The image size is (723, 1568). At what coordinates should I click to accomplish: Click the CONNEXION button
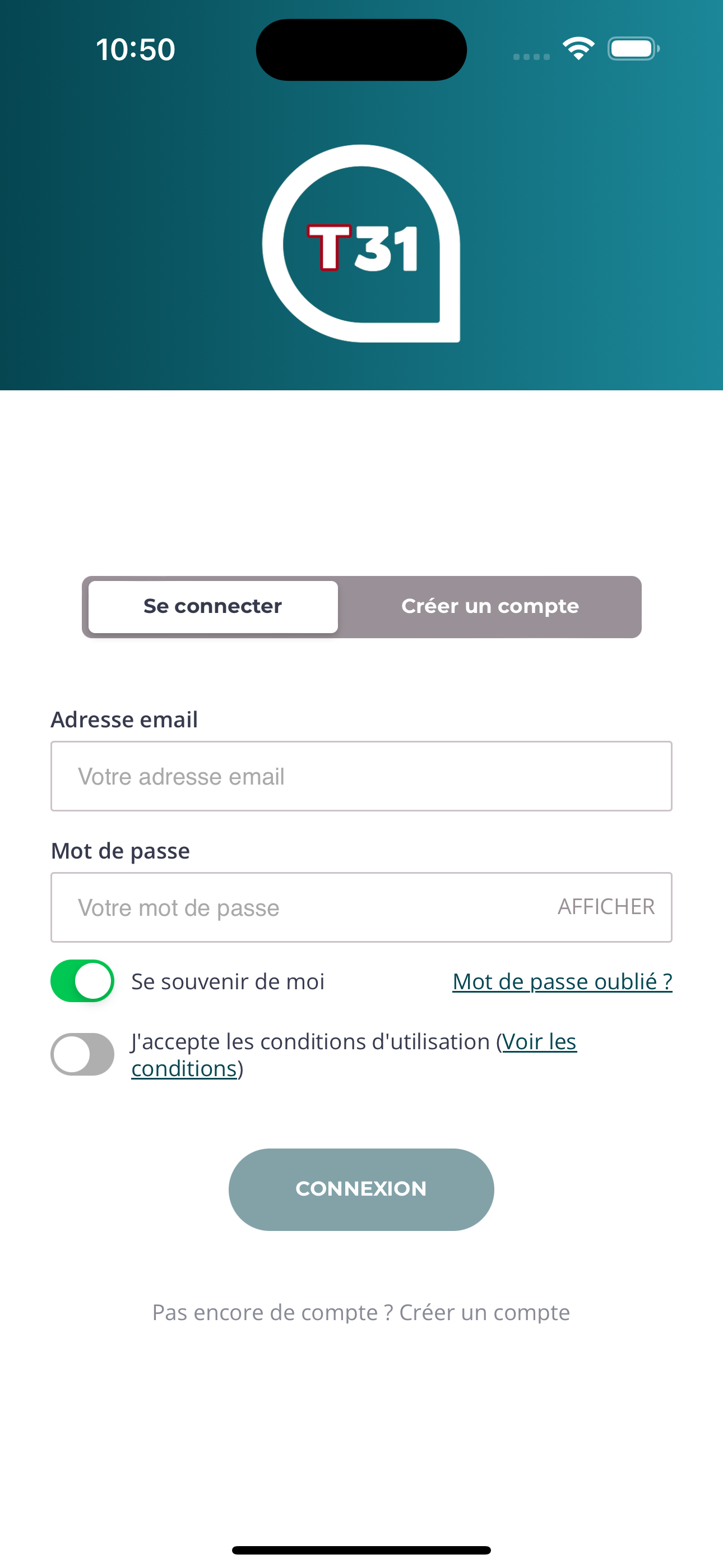(x=361, y=1189)
